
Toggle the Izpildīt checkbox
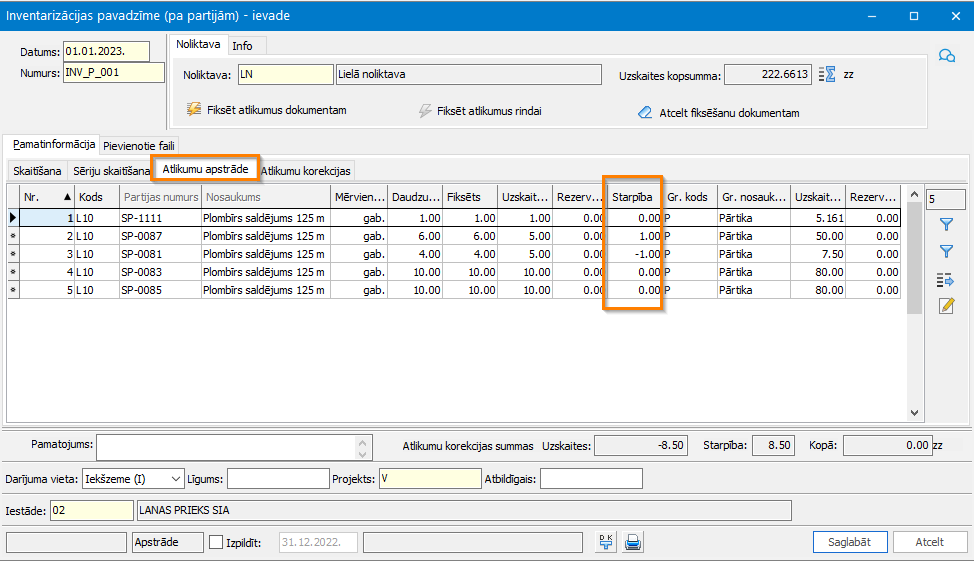point(217,542)
